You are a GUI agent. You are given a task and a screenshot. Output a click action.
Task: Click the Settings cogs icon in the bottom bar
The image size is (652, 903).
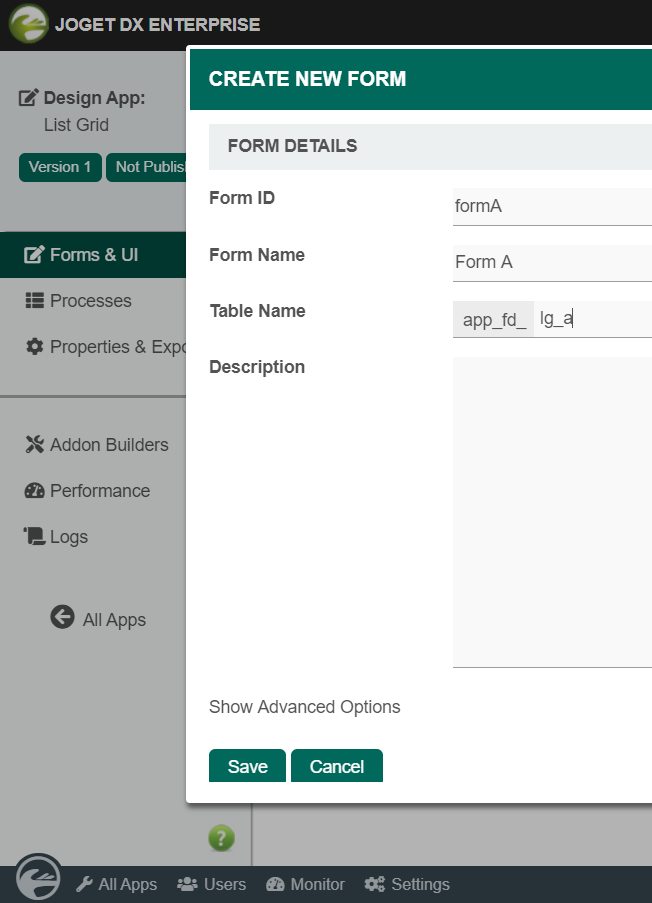click(x=375, y=884)
